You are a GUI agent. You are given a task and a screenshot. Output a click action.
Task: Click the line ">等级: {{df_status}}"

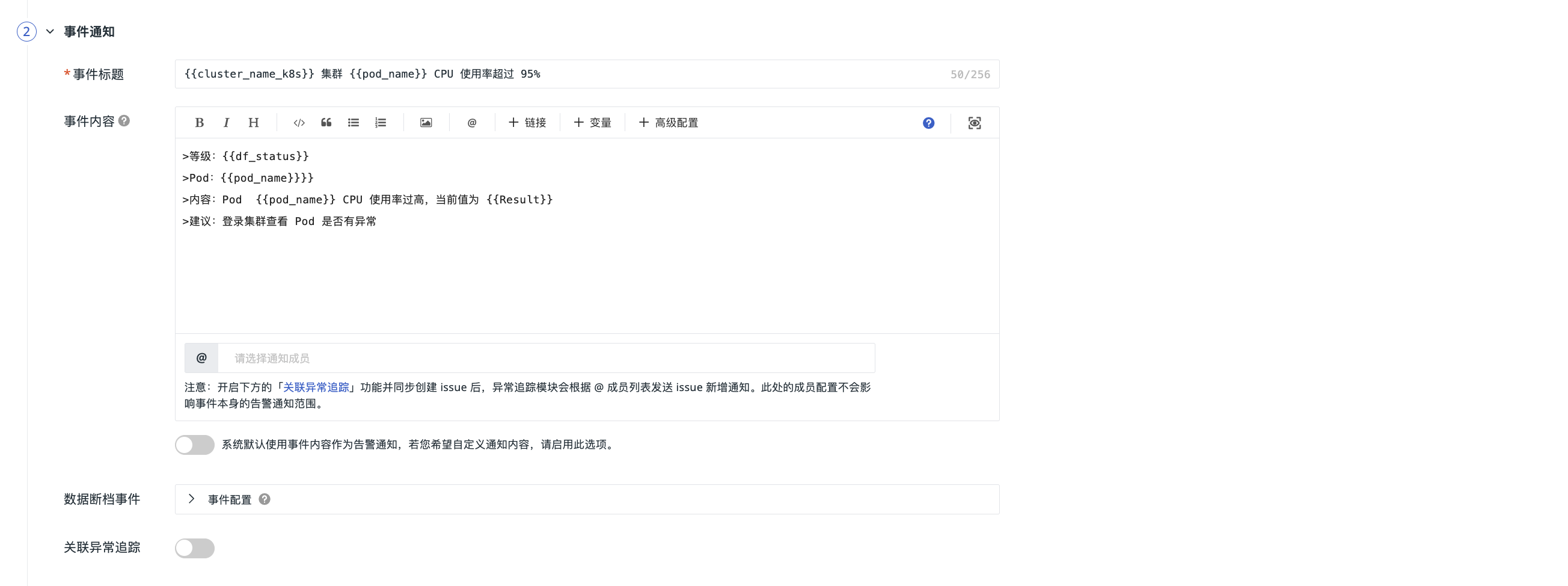tap(245, 156)
